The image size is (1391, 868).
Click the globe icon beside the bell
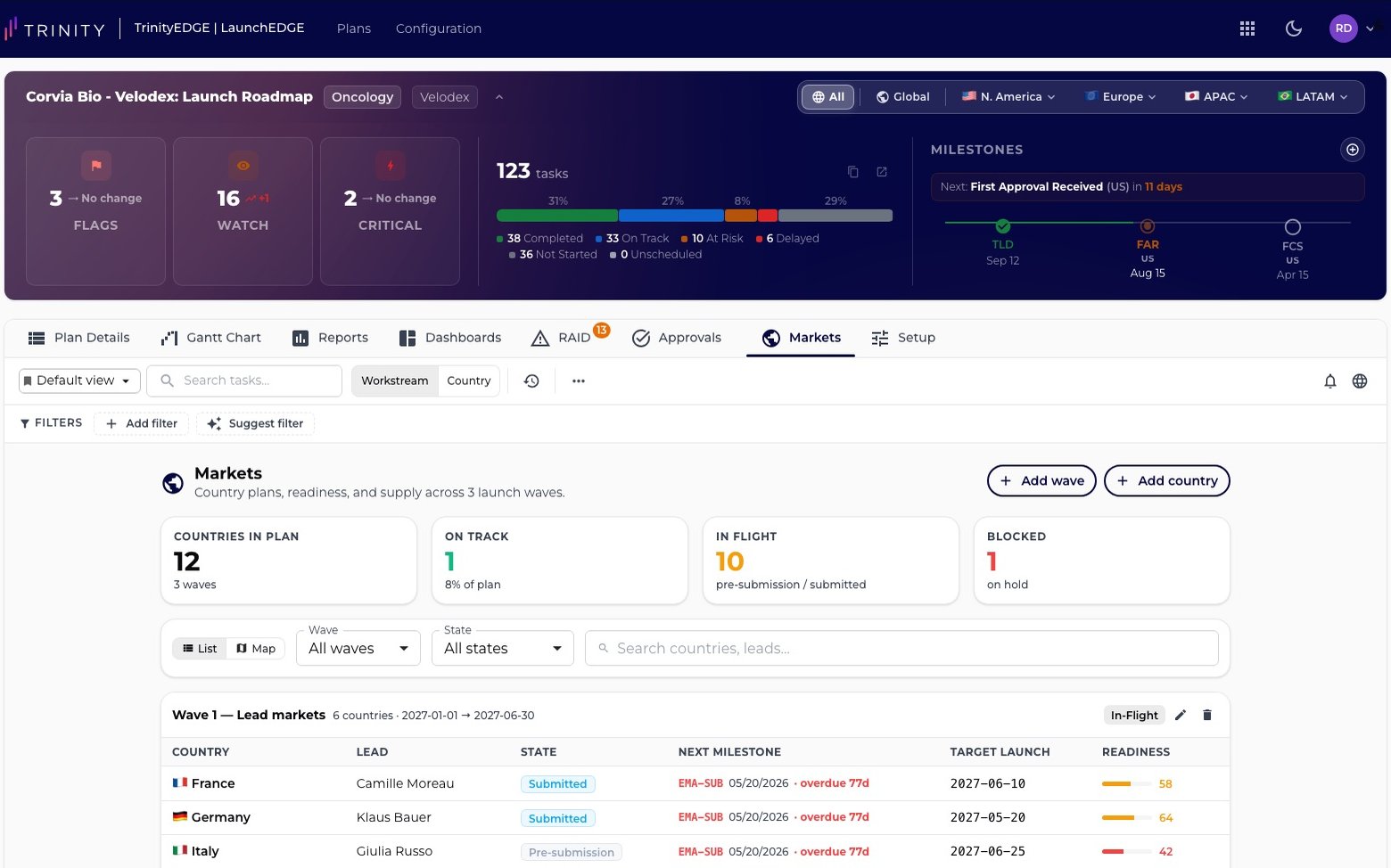tap(1360, 381)
